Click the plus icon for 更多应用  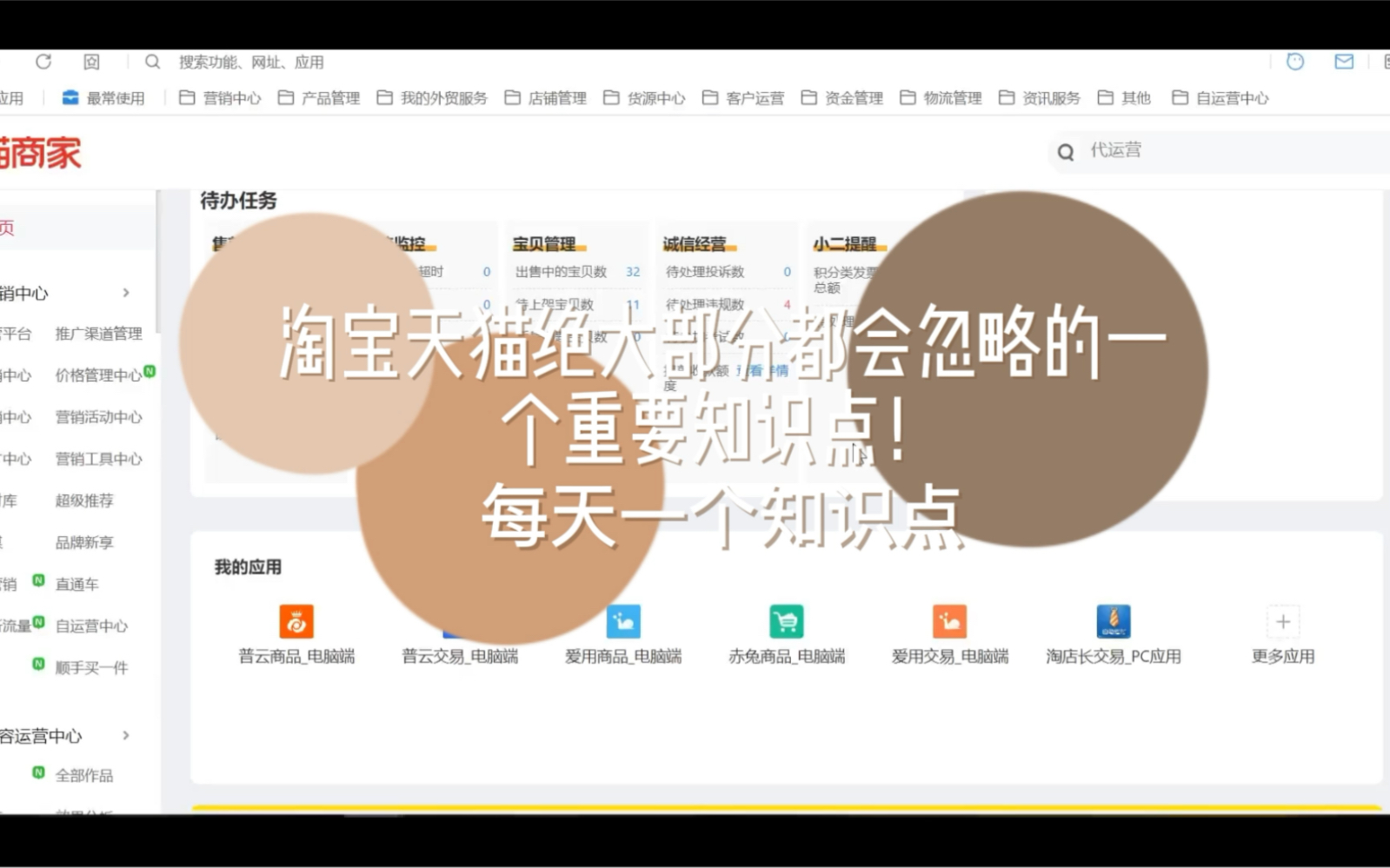coord(1283,621)
